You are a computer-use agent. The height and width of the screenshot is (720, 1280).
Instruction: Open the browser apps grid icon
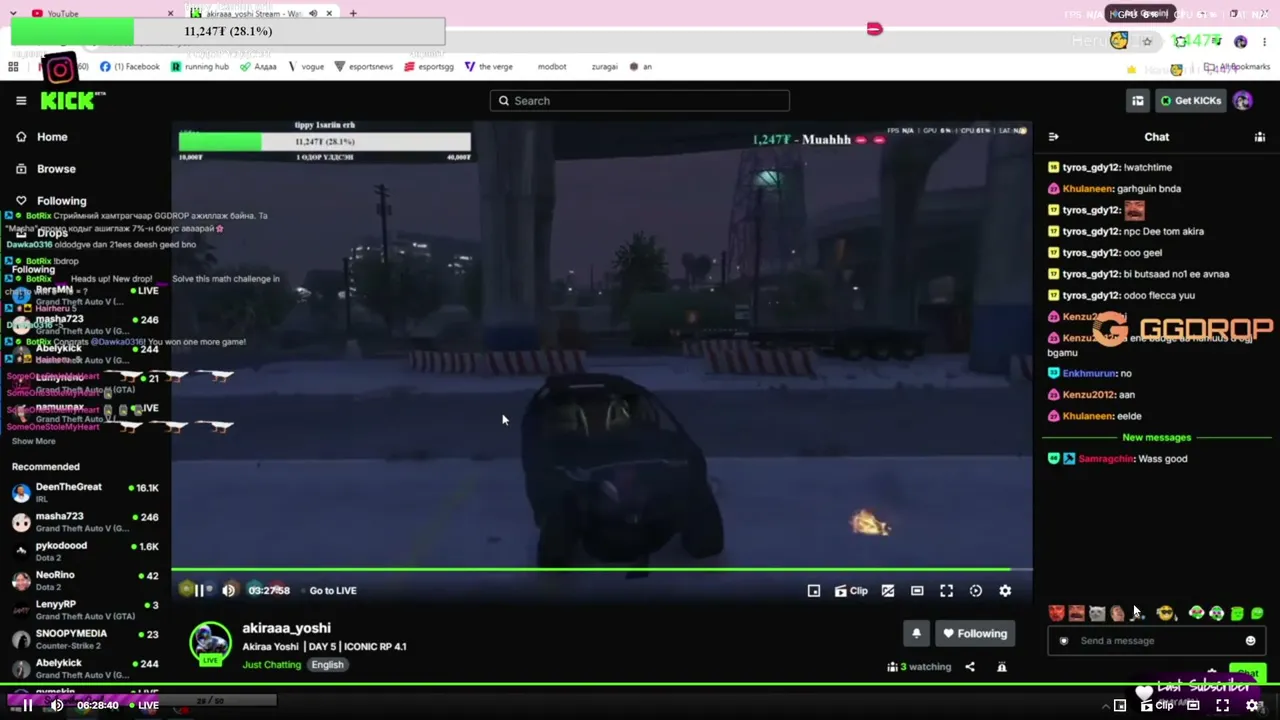pos(13,67)
